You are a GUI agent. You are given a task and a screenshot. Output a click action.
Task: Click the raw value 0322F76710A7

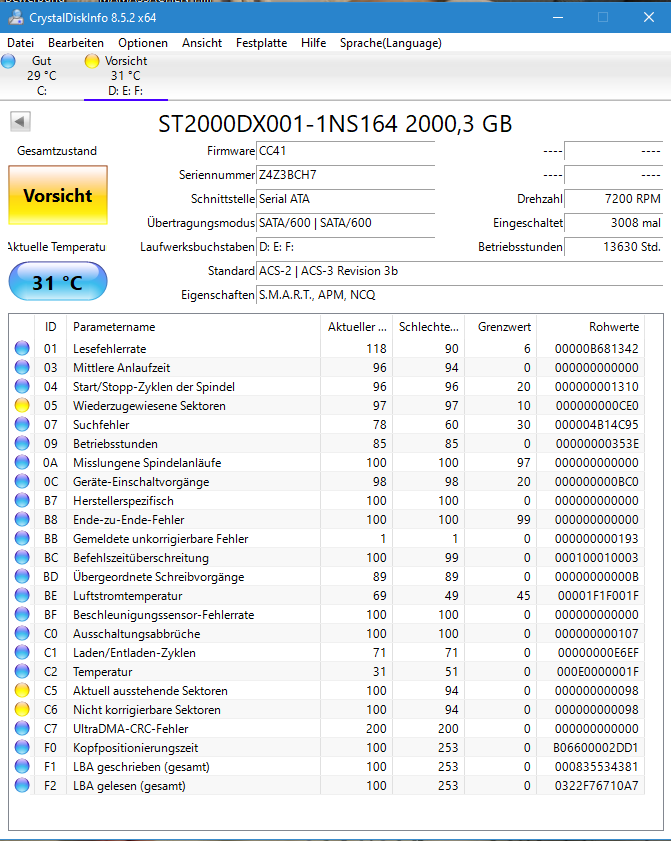click(x=596, y=786)
